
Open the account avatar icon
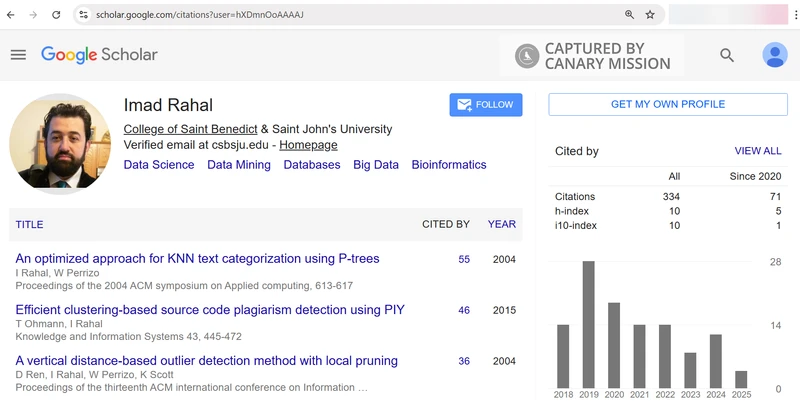(774, 55)
